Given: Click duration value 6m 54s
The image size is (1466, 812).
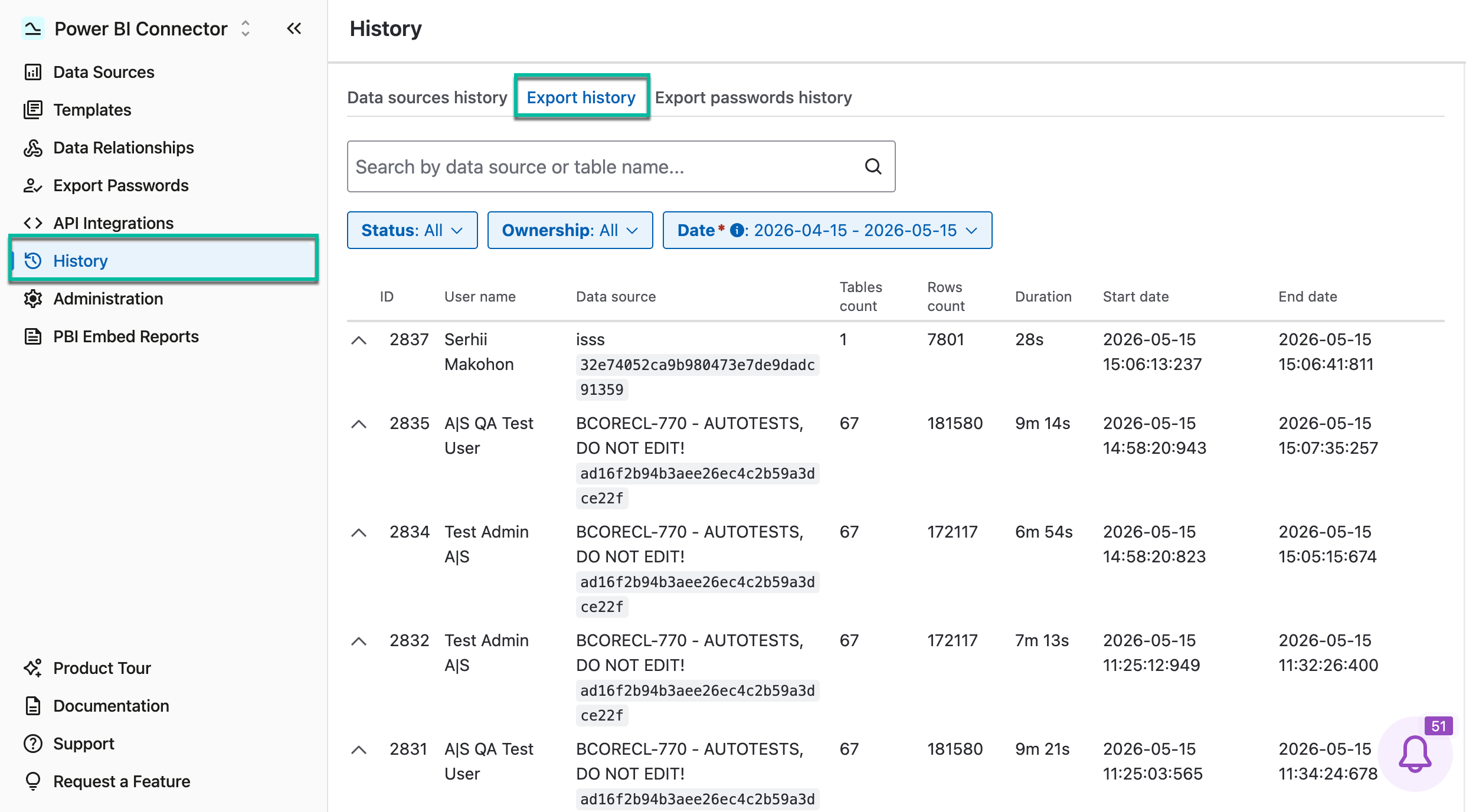Looking at the screenshot, I should click(x=1044, y=532).
